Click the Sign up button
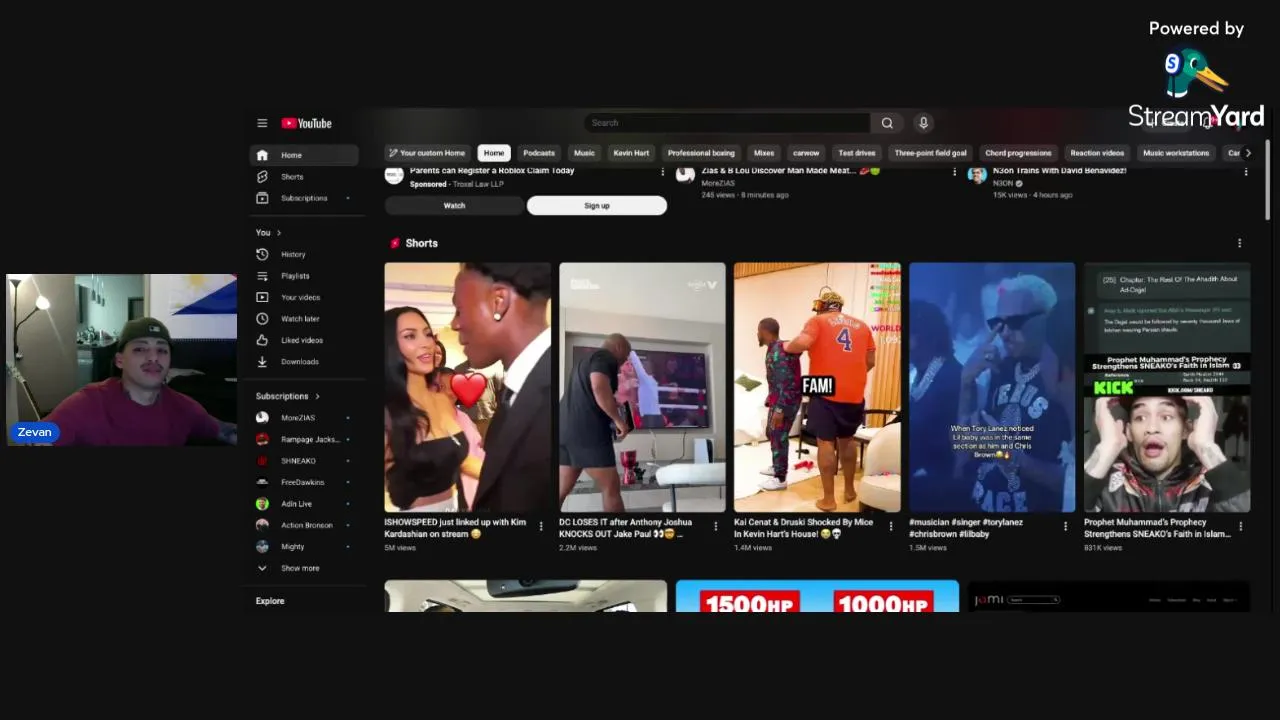The width and height of the screenshot is (1280, 720). point(597,205)
